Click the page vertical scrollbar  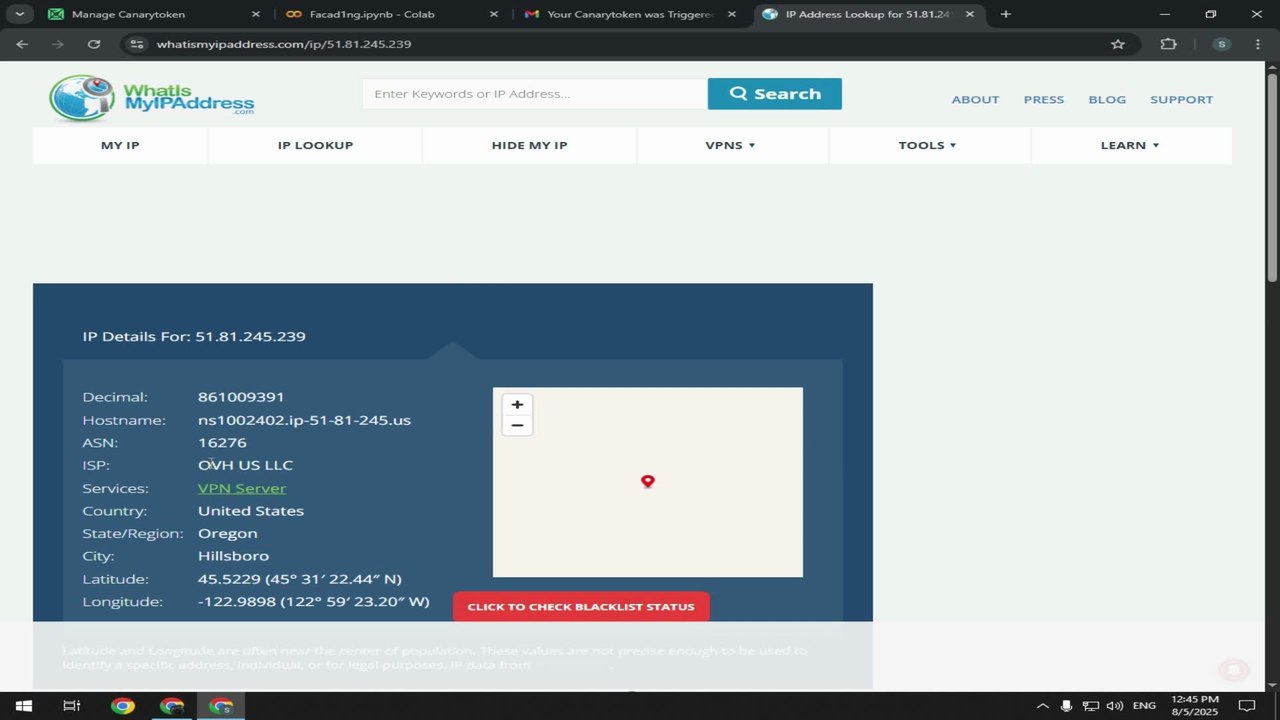1272,180
